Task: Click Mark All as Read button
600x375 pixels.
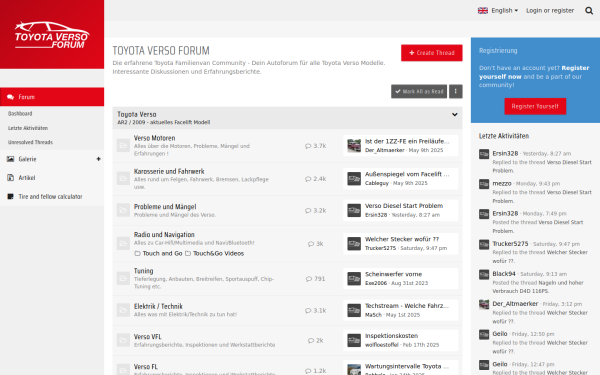Action: [419, 91]
